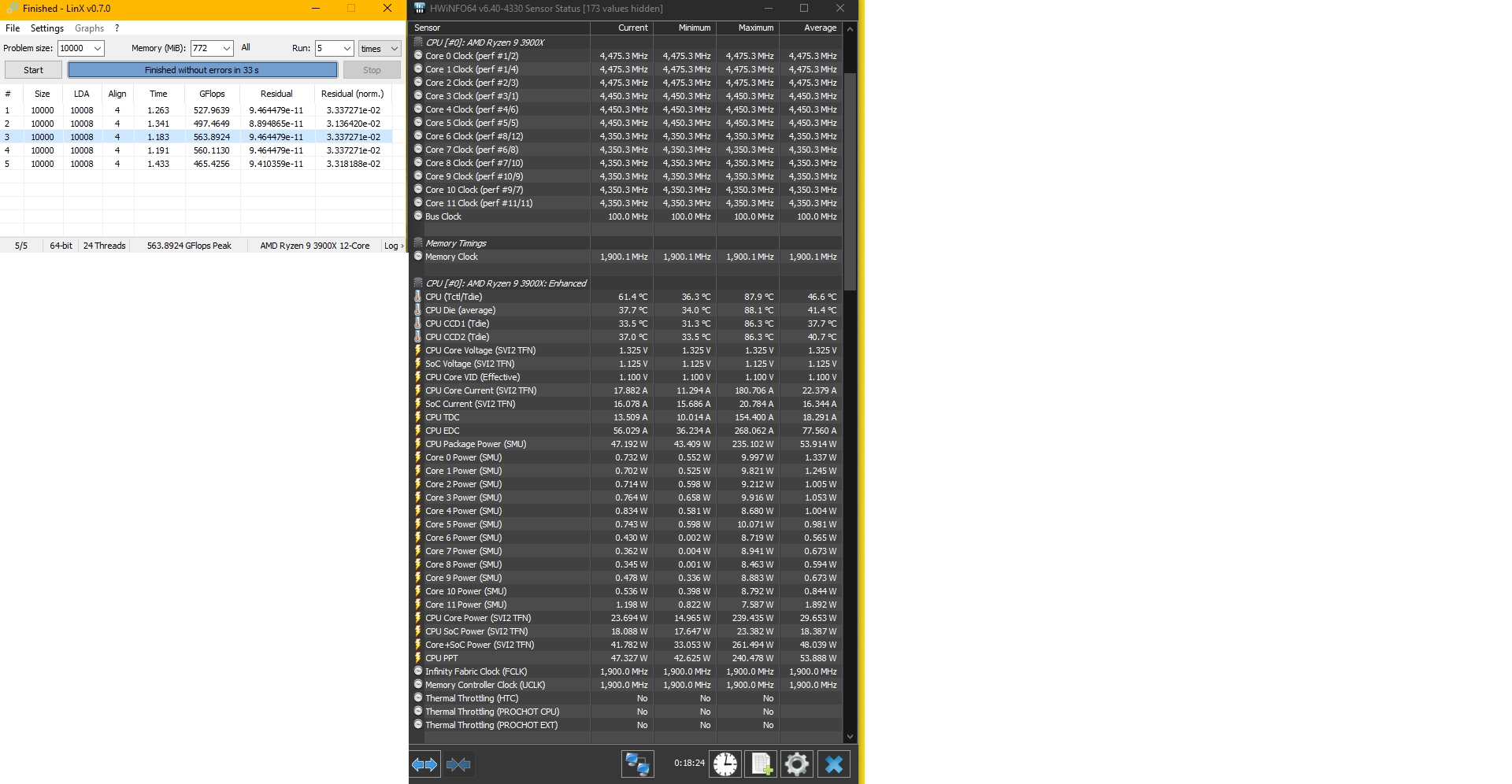Select the CPU Core Current (SVI2 TFN) row
The image size is (1512, 784).
click(627, 390)
